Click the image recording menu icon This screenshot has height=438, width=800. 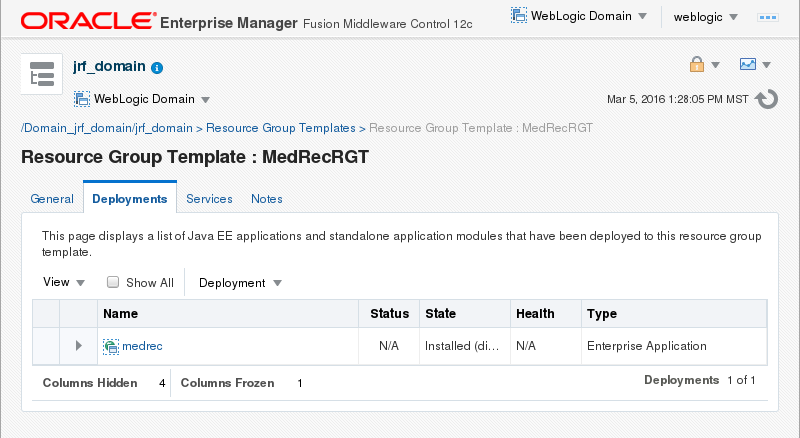[747, 65]
